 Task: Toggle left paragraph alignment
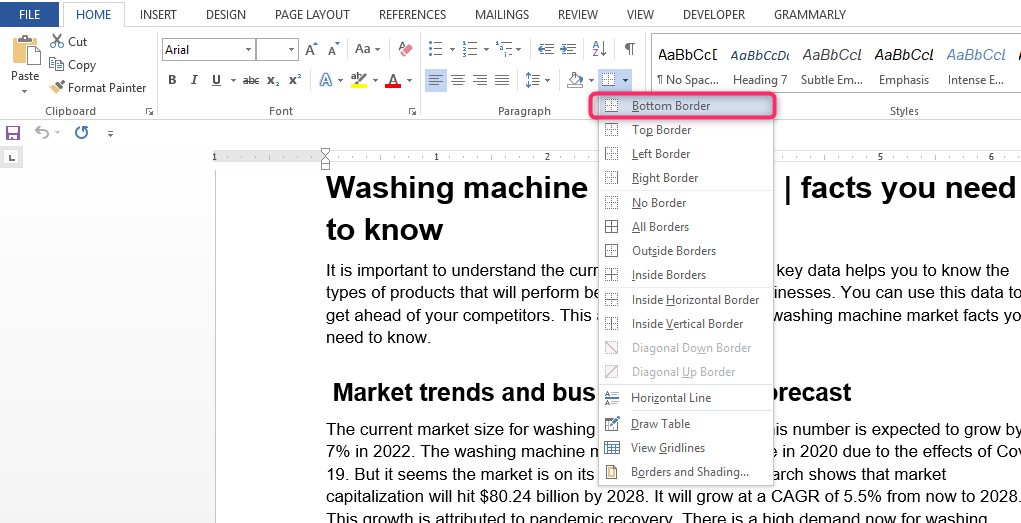pos(436,80)
